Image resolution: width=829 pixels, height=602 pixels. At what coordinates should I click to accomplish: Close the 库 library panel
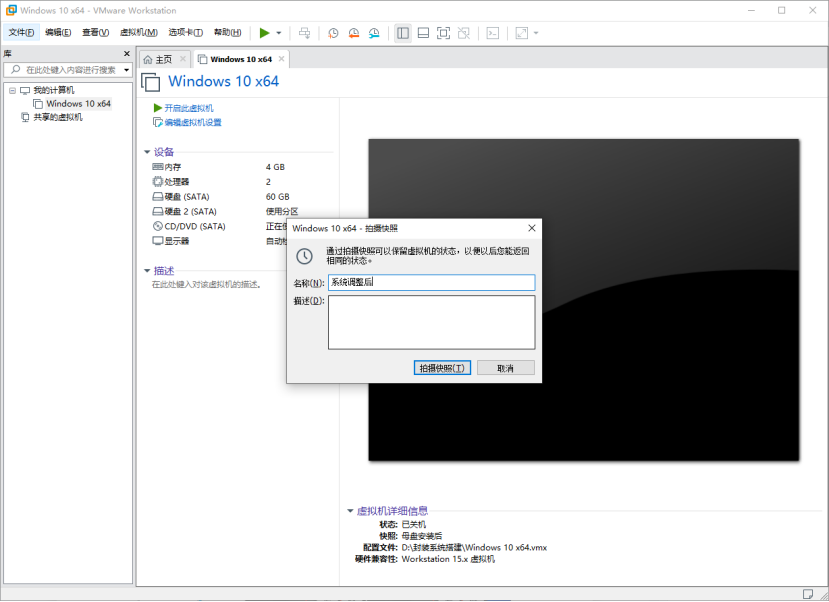tap(127, 53)
